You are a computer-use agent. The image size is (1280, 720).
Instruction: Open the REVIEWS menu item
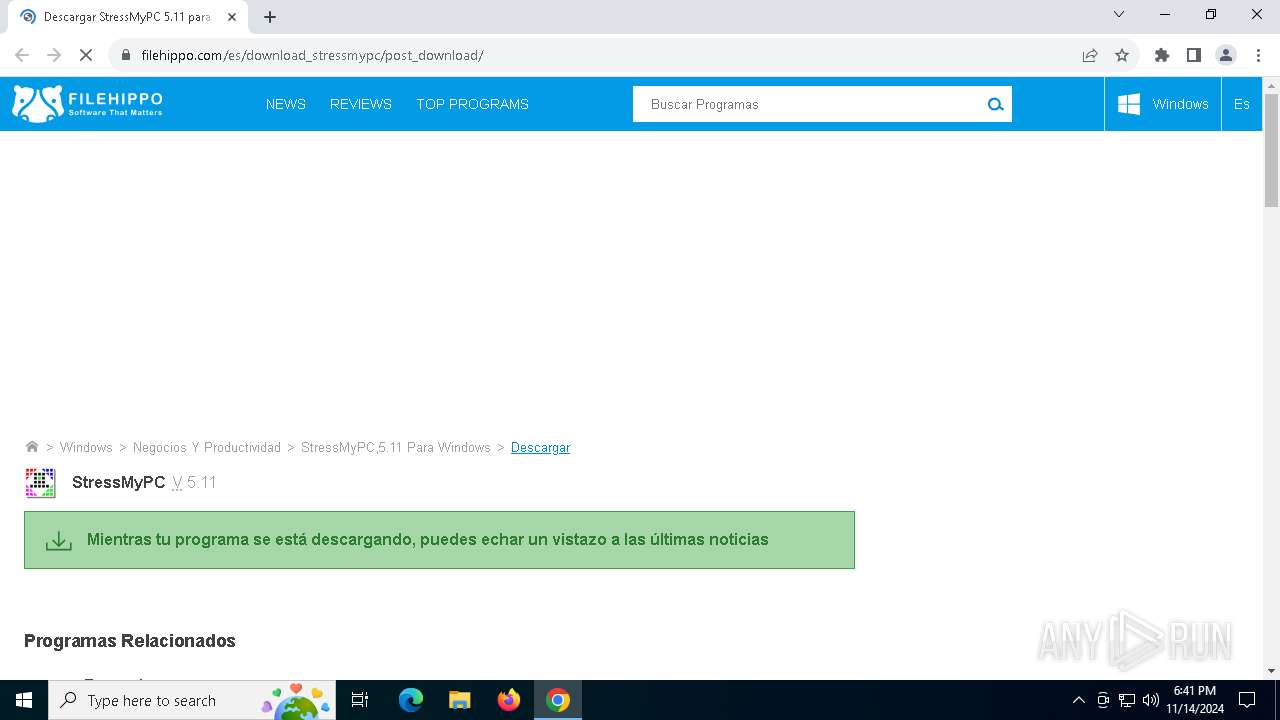pyautogui.click(x=361, y=104)
